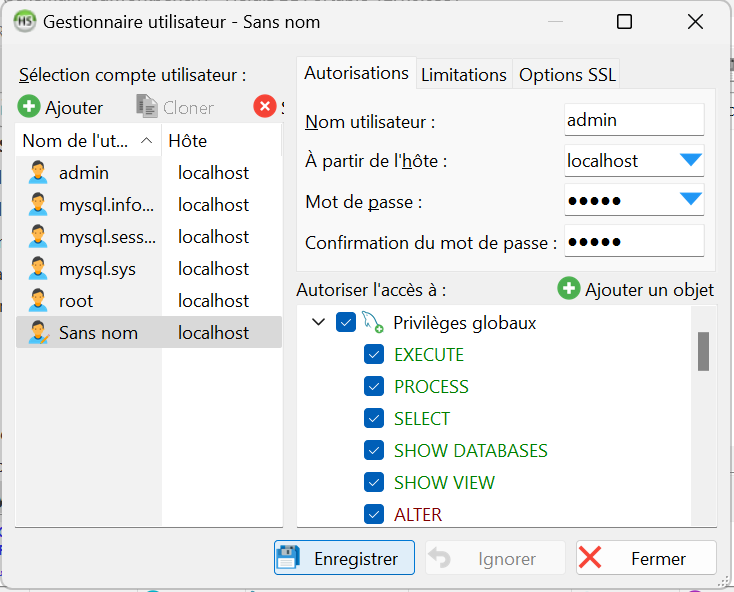Screen dimensions: 734x592
Task: Click the Cloner user icon
Action: tap(147, 107)
